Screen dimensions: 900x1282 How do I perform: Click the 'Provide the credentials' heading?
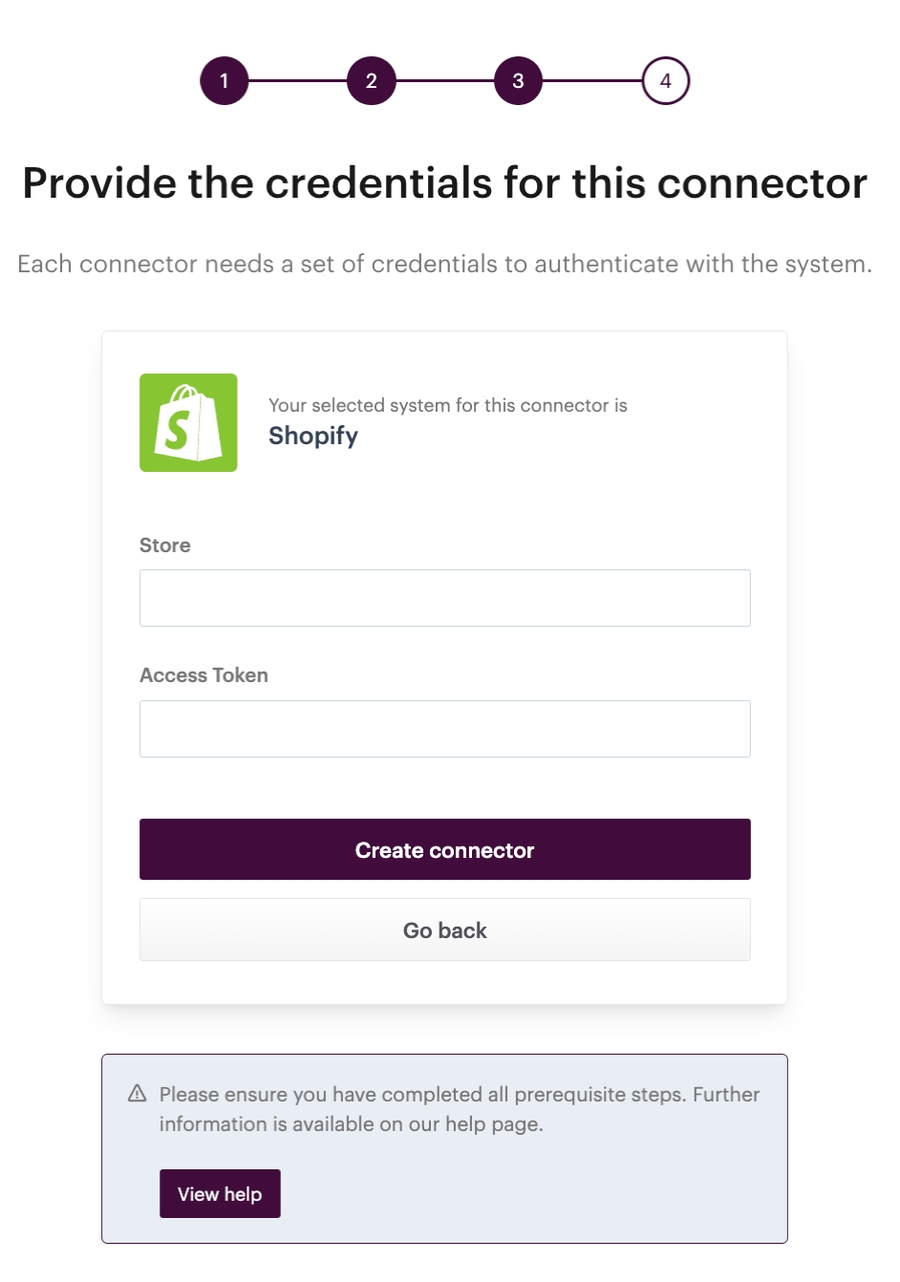coord(444,184)
